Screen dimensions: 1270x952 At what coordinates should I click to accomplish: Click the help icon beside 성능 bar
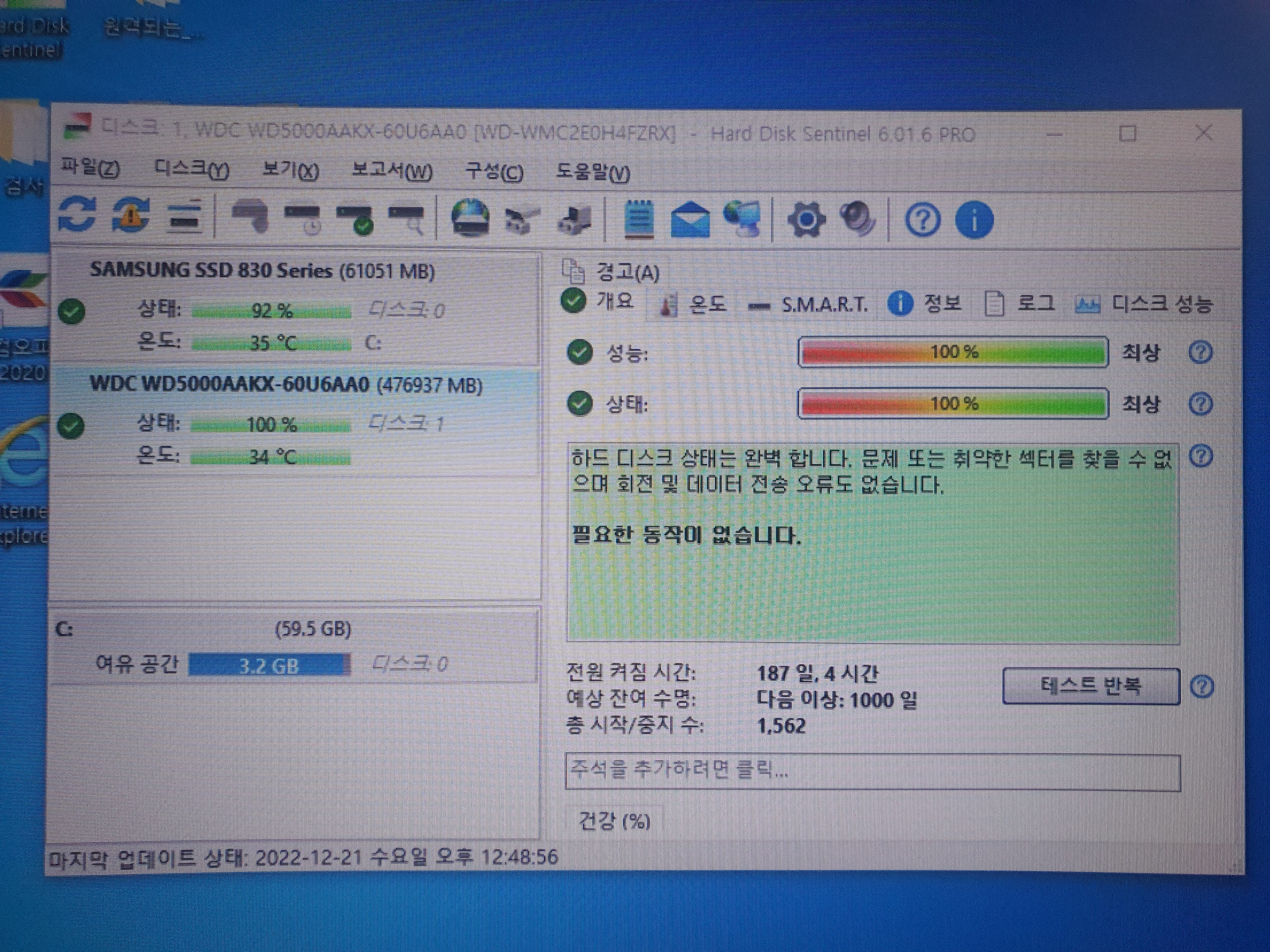[x=1200, y=352]
